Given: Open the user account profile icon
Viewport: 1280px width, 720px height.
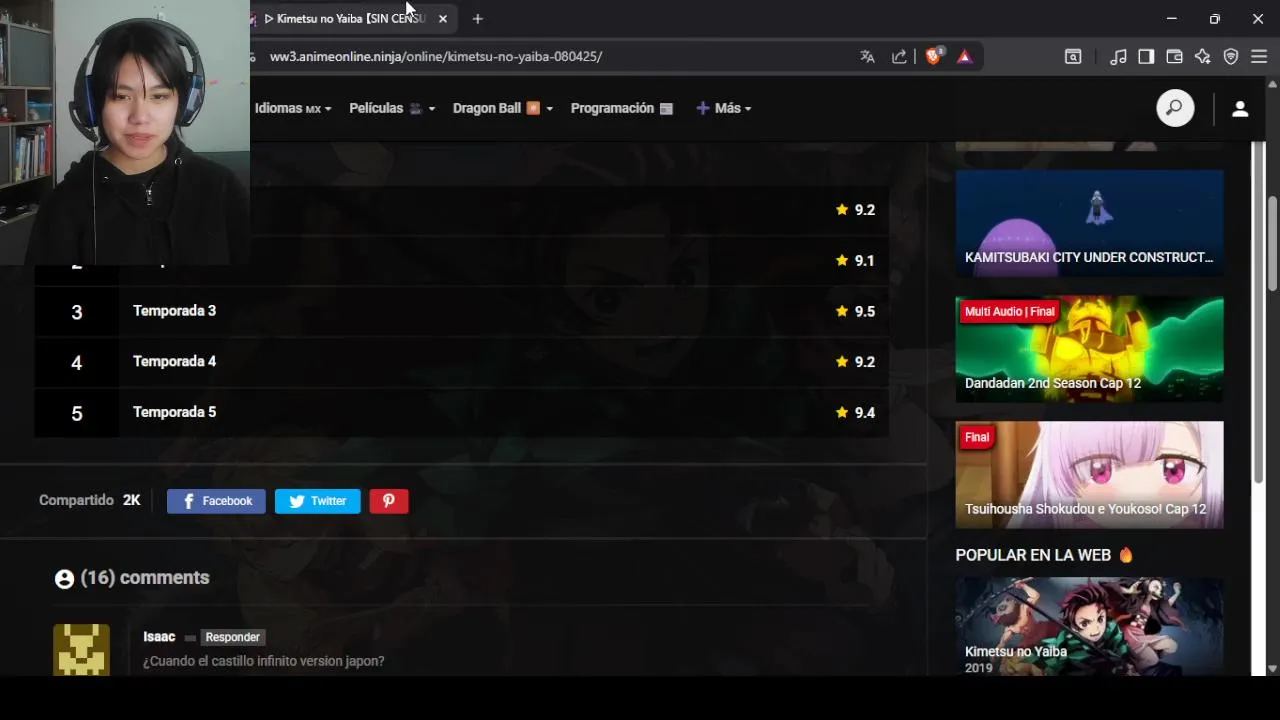Looking at the screenshot, I should click(1240, 109).
